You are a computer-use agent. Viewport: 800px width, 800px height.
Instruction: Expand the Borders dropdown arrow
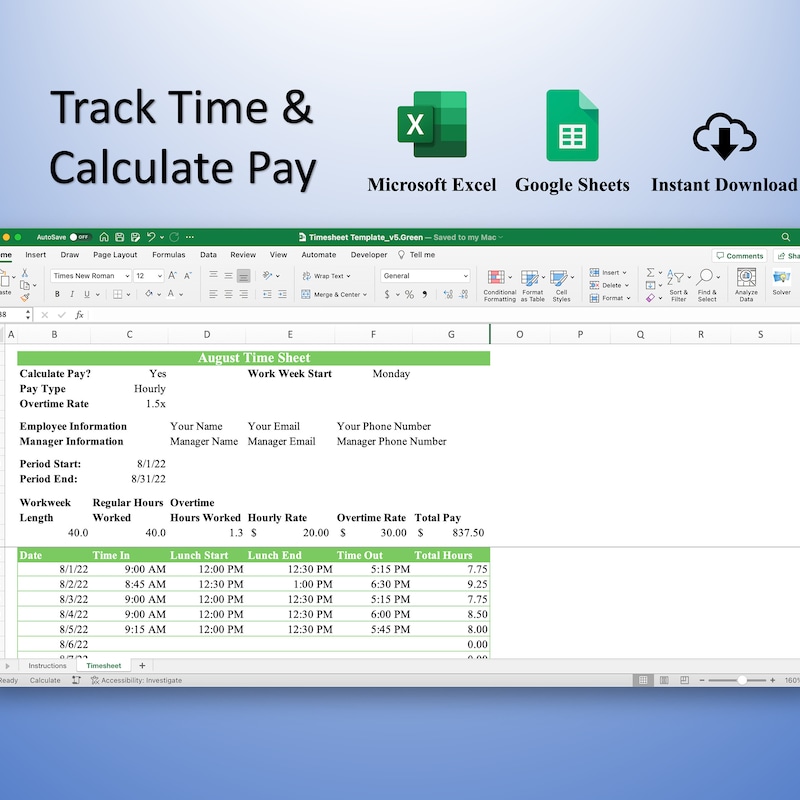point(128,295)
